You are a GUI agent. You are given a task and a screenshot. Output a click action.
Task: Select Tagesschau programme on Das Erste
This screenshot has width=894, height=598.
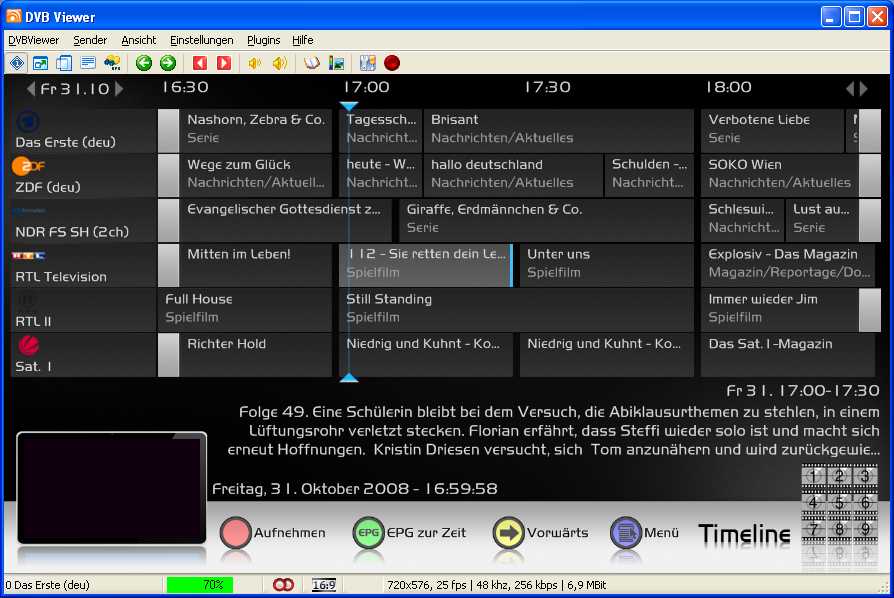point(380,131)
